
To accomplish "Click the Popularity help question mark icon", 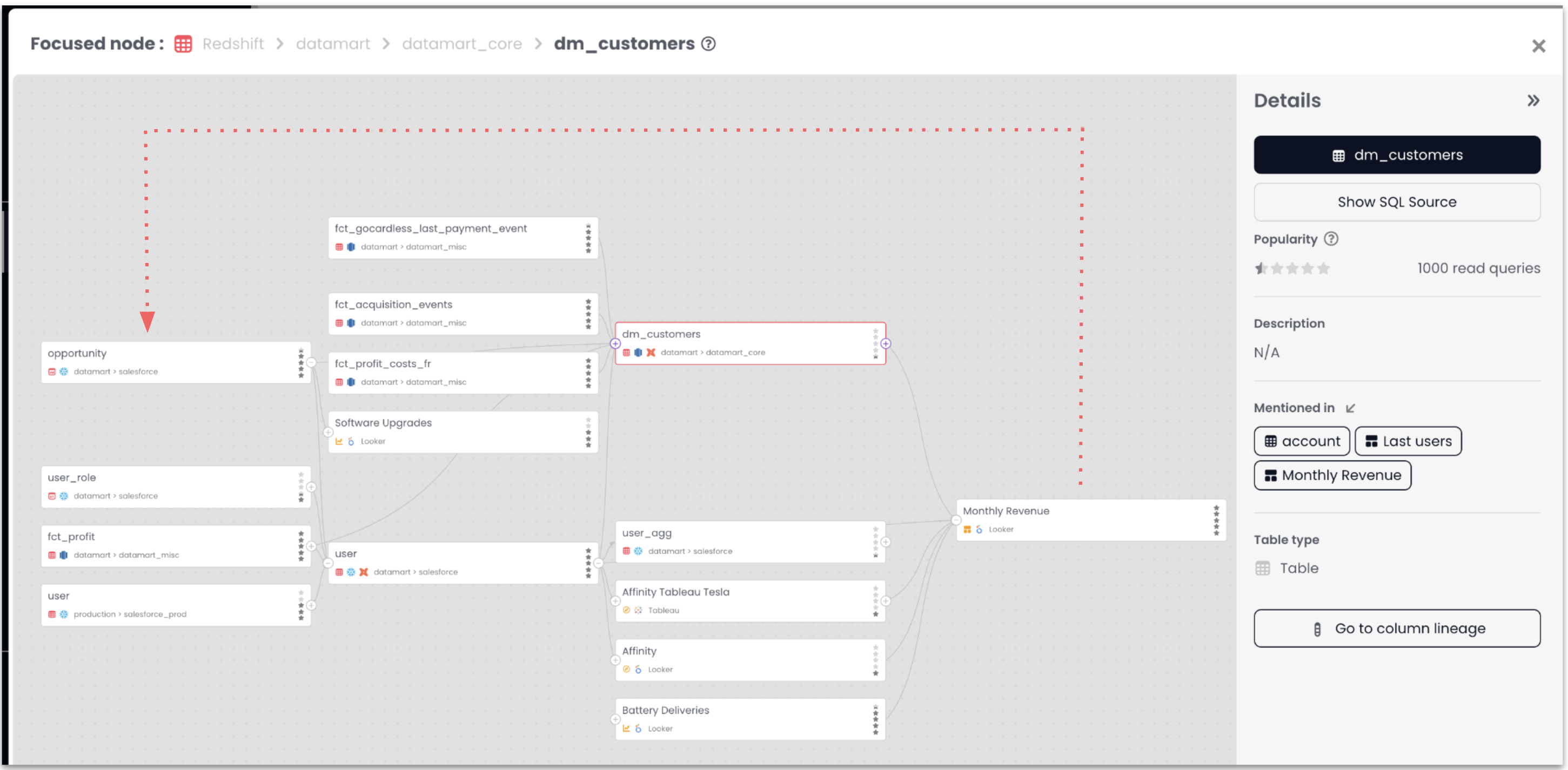I will pos(1331,239).
